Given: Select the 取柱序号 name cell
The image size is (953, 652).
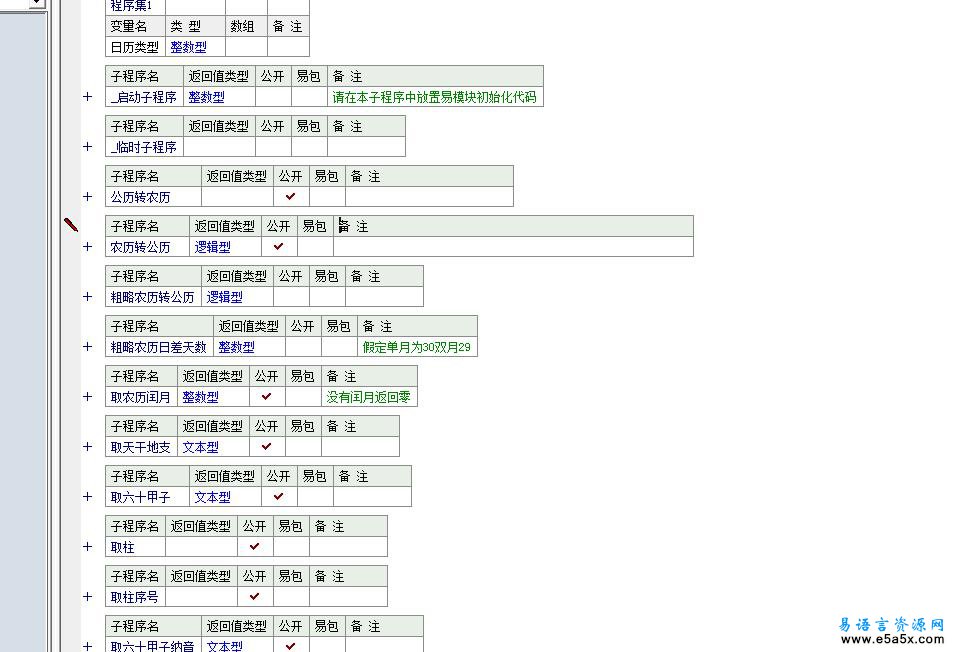Looking at the screenshot, I should pos(135,597).
